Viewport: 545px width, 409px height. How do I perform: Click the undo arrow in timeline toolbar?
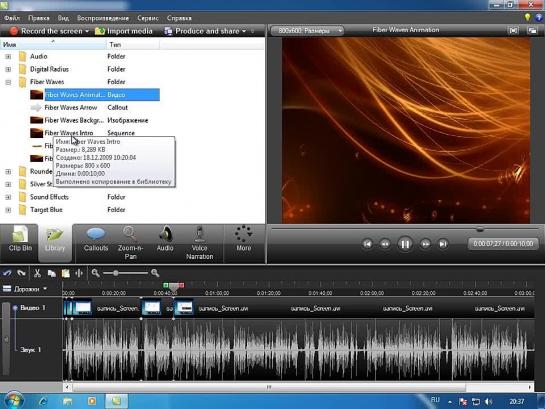pos(7,273)
